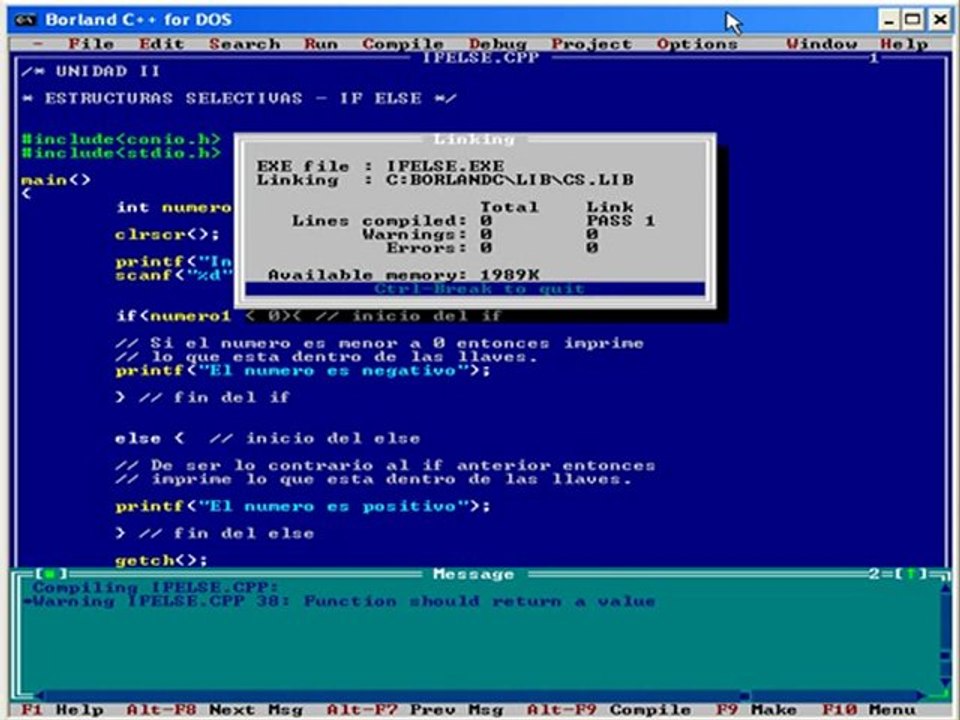The width and height of the screenshot is (960, 720).
Task: Click the Message window number 2 indicator
Action: [874, 574]
